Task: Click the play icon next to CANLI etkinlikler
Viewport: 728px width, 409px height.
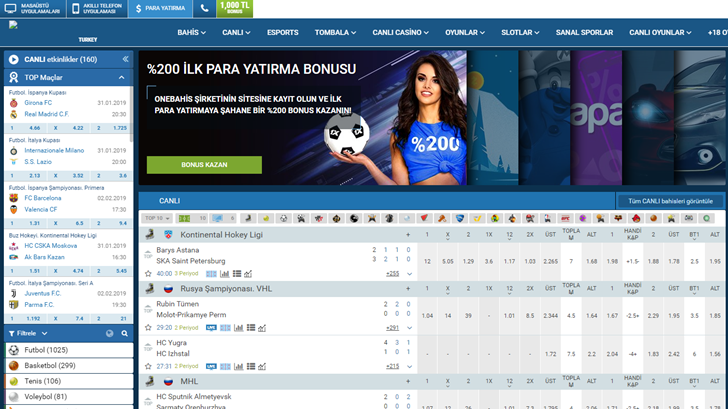Action: tap(13, 59)
